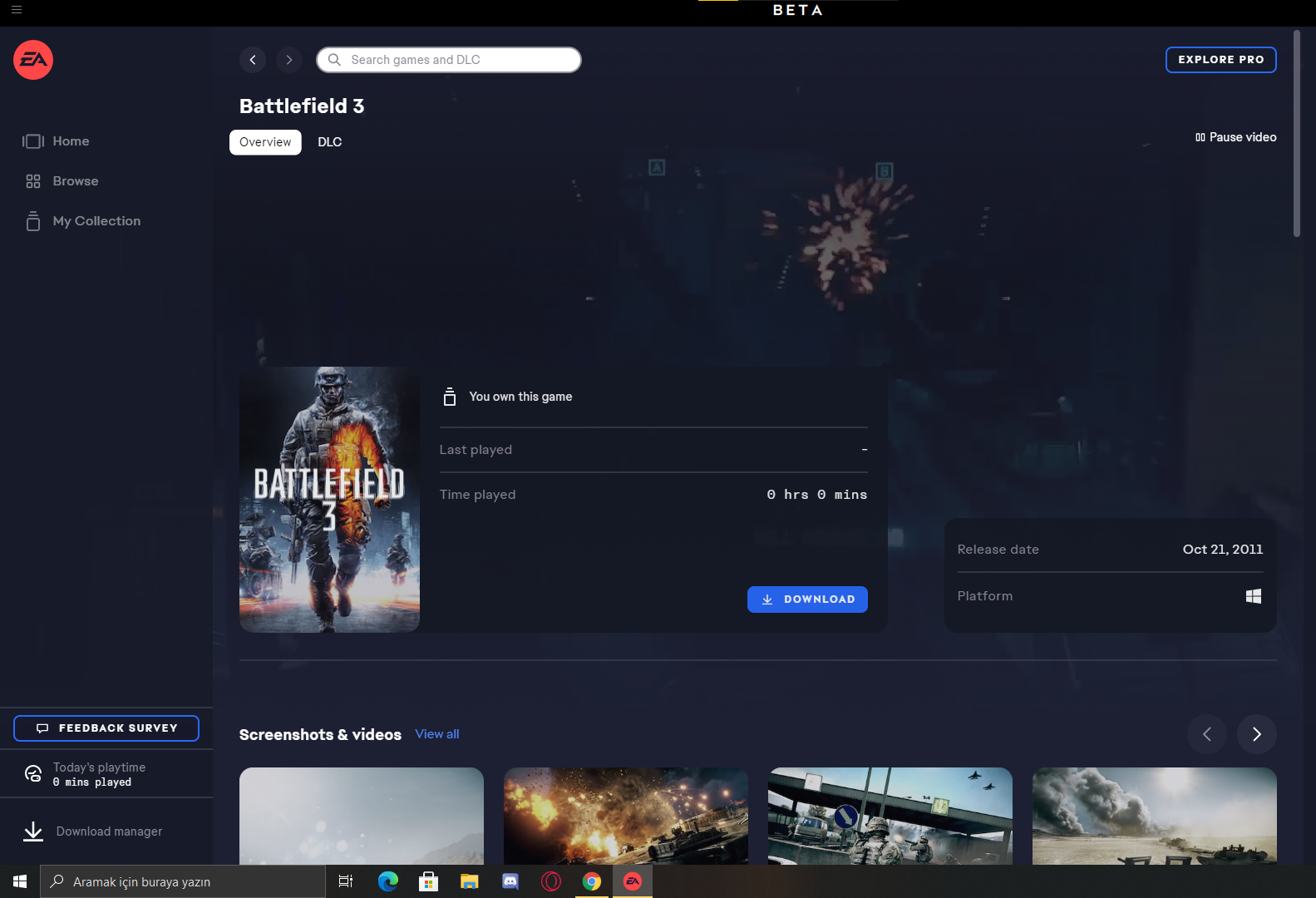The height and width of the screenshot is (898, 1316).
Task: Click the 'Release date' label
Action: pyautogui.click(x=998, y=550)
